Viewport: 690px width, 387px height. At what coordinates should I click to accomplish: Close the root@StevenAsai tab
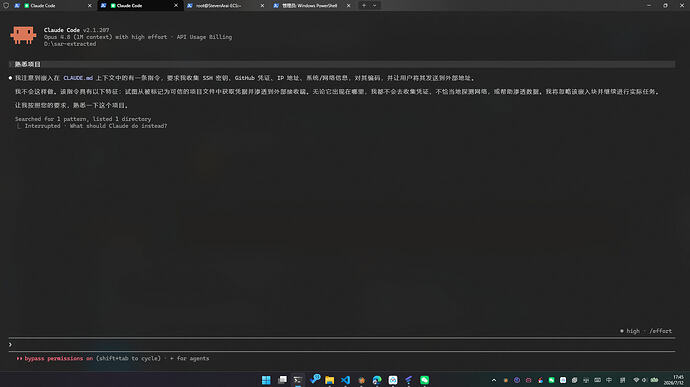[262, 6]
